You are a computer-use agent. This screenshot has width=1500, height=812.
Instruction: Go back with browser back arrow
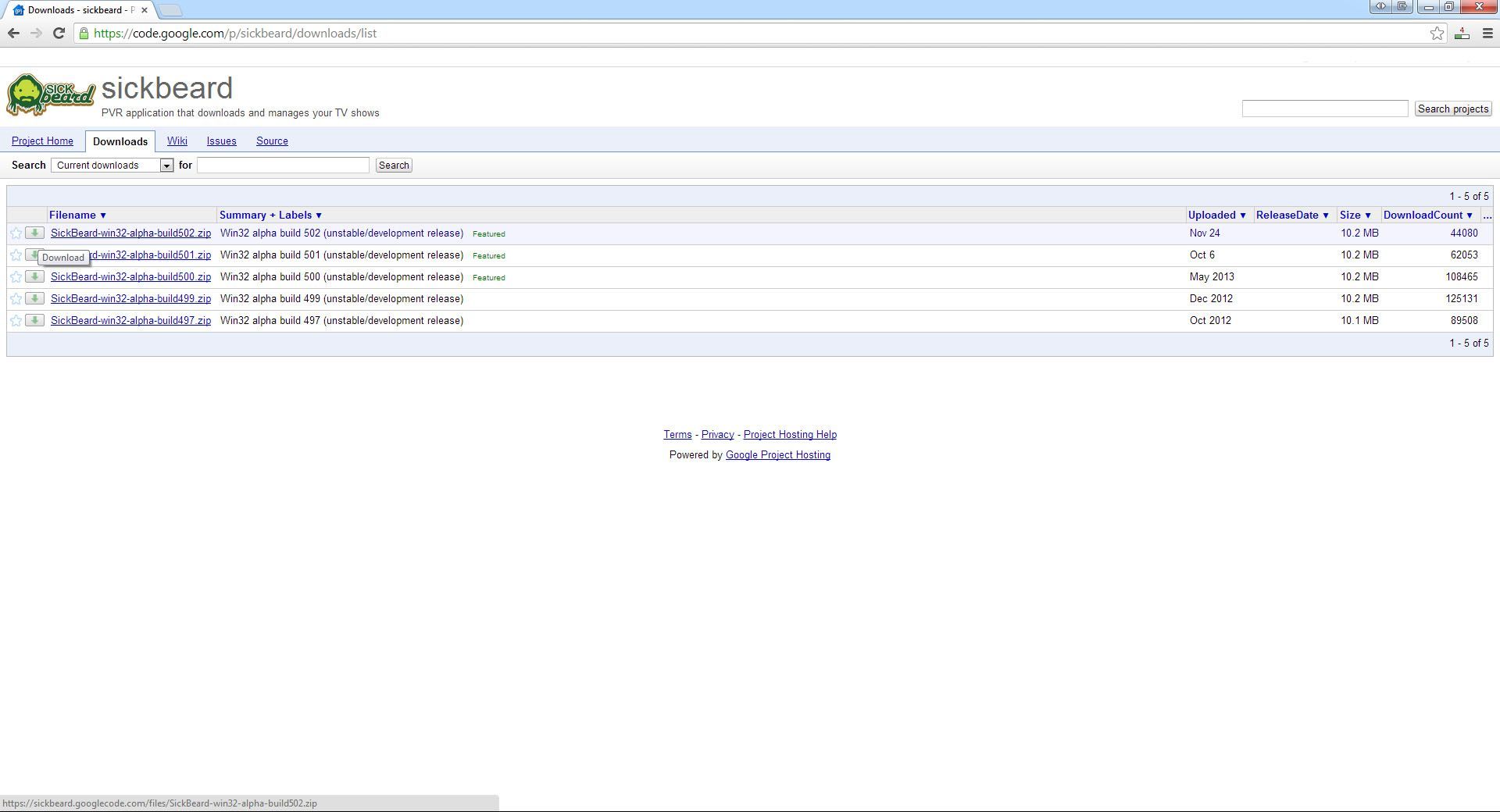pyautogui.click(x=13, y=33)
